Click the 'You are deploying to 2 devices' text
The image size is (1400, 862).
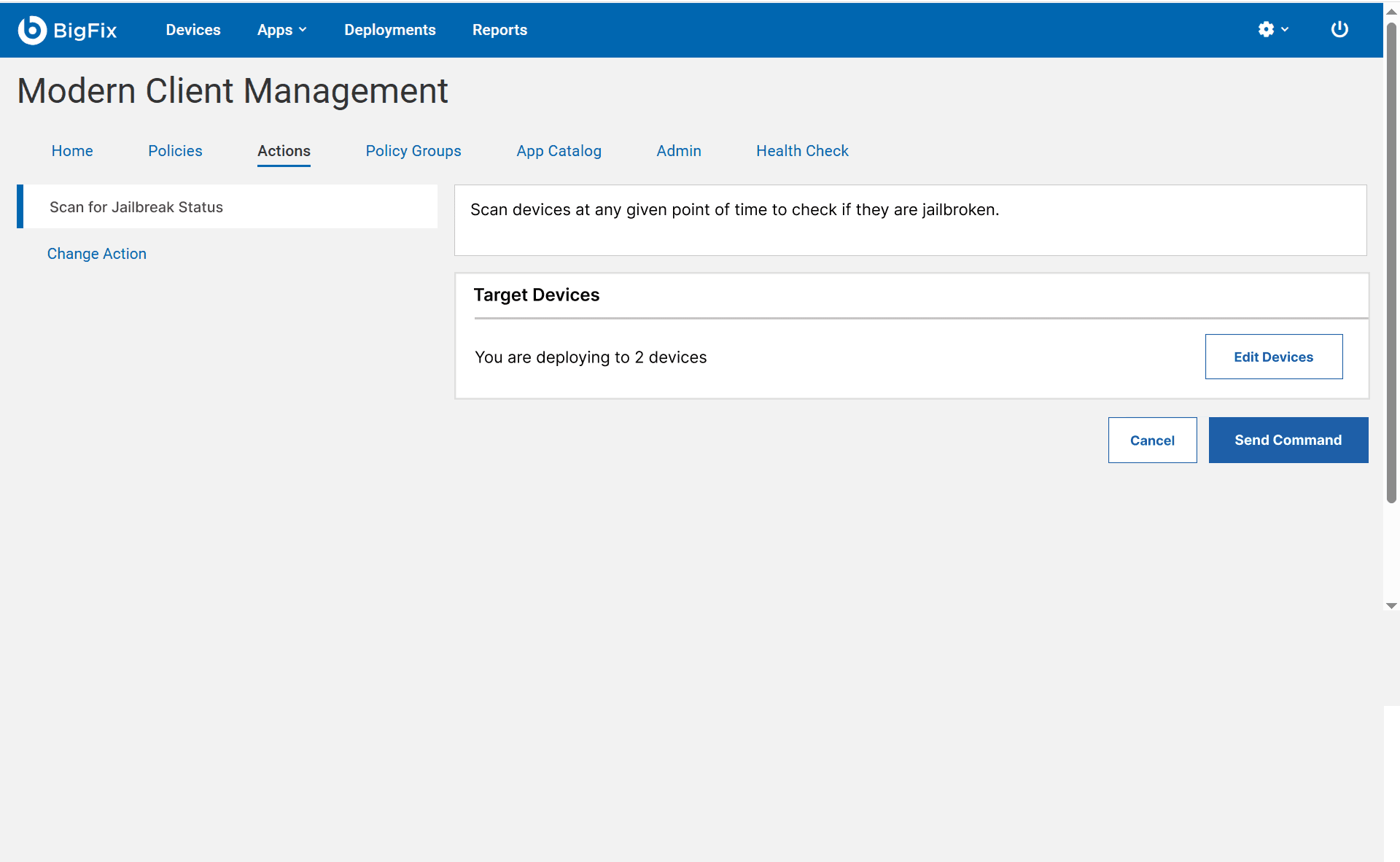(x=591, y=357)
